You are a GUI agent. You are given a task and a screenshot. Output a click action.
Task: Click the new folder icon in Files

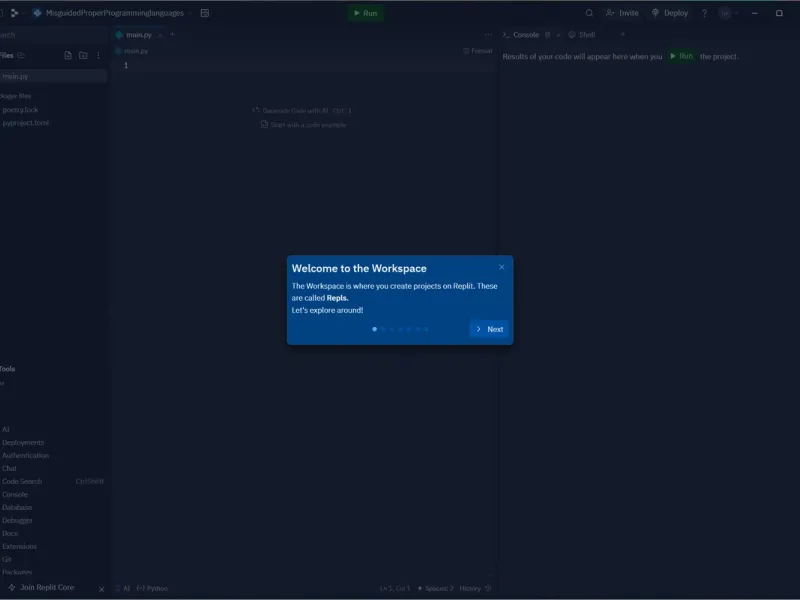coord(83,55)
